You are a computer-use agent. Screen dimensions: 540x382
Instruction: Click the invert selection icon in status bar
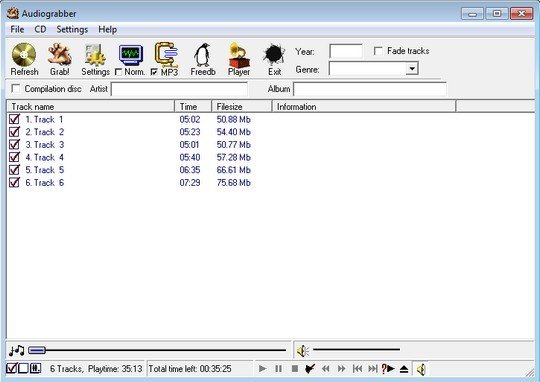click(35, 369)
